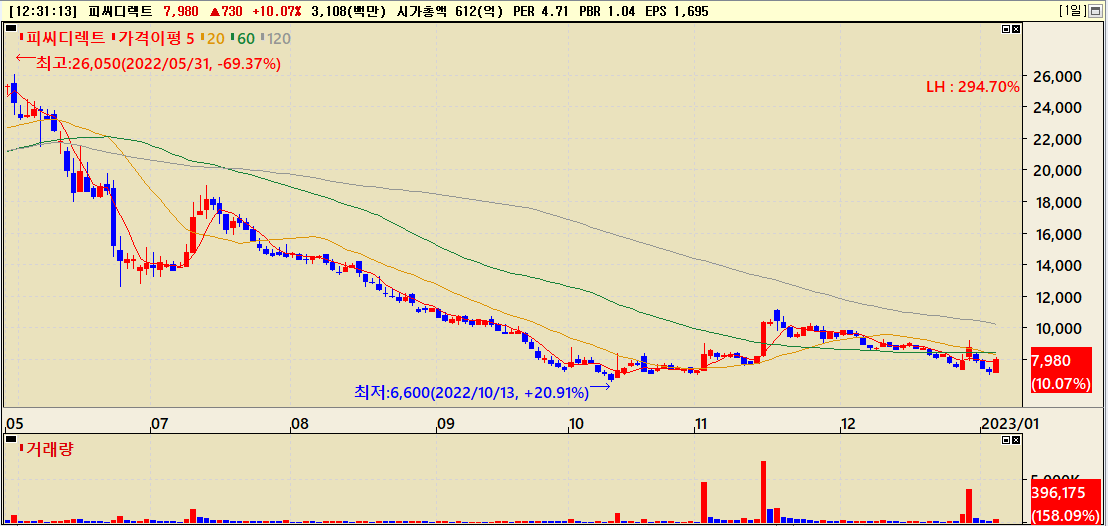Image resolution: width=1108 pixels, height=526 pixels.
Task: Close the 거래량 volume pane
Action: pos(1015,440)
